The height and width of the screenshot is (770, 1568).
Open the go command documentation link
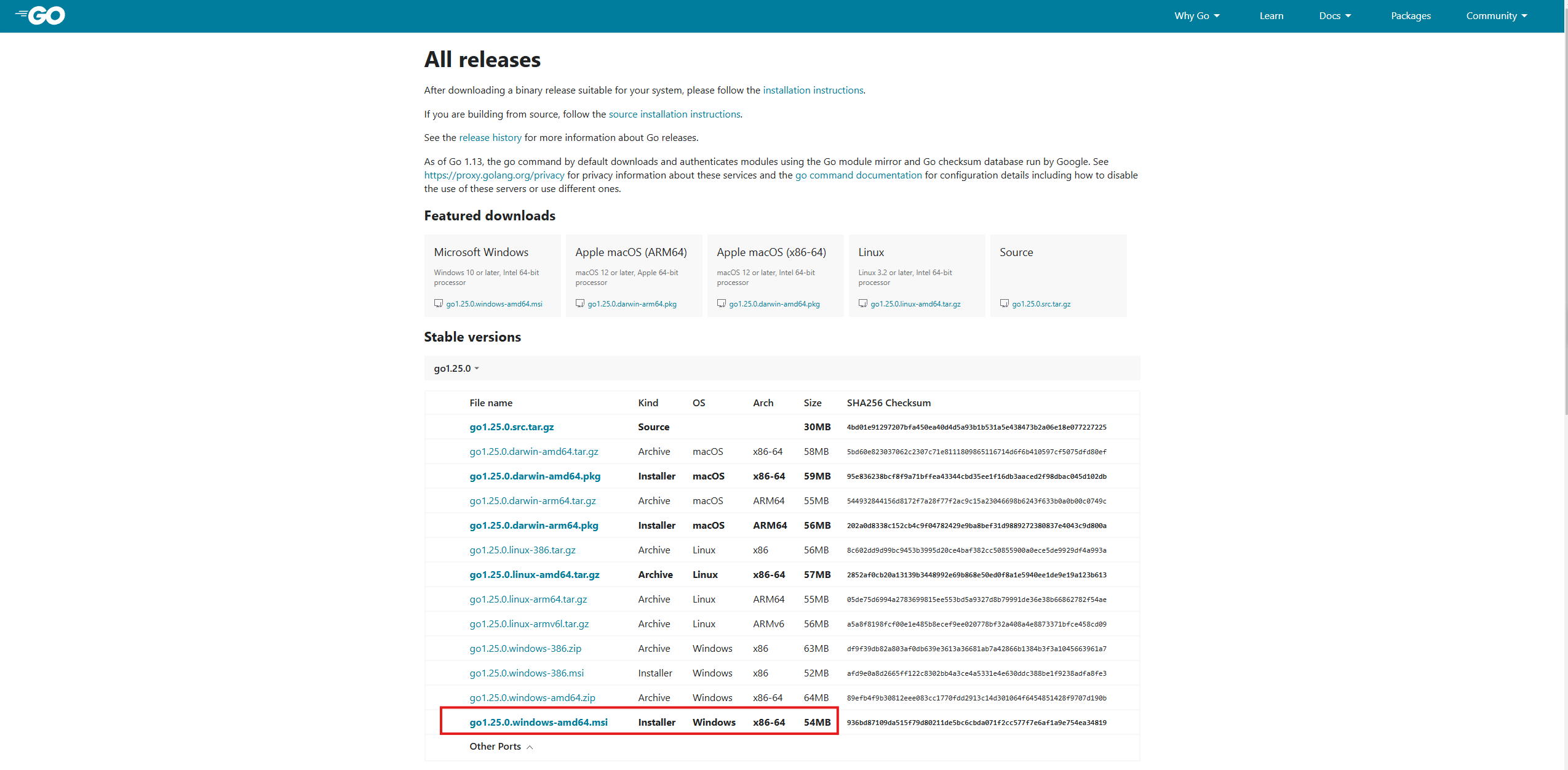pos(859,175)
